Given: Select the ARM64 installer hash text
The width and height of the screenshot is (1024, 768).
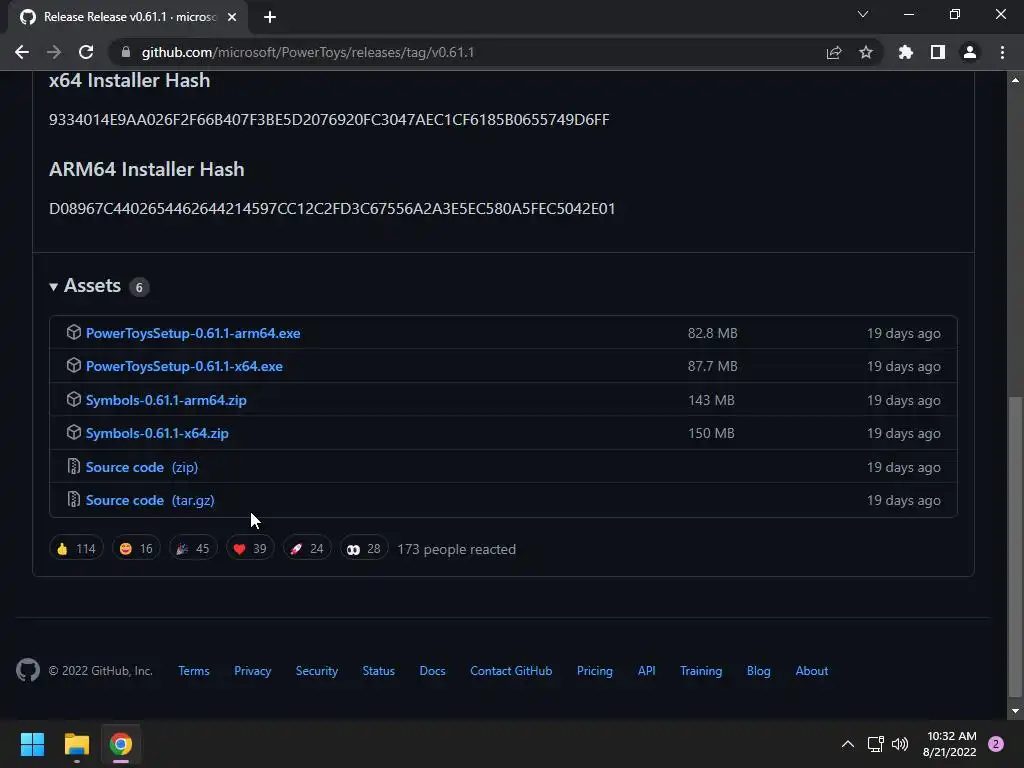Looking at the screenshot, I should click(332, 208).
